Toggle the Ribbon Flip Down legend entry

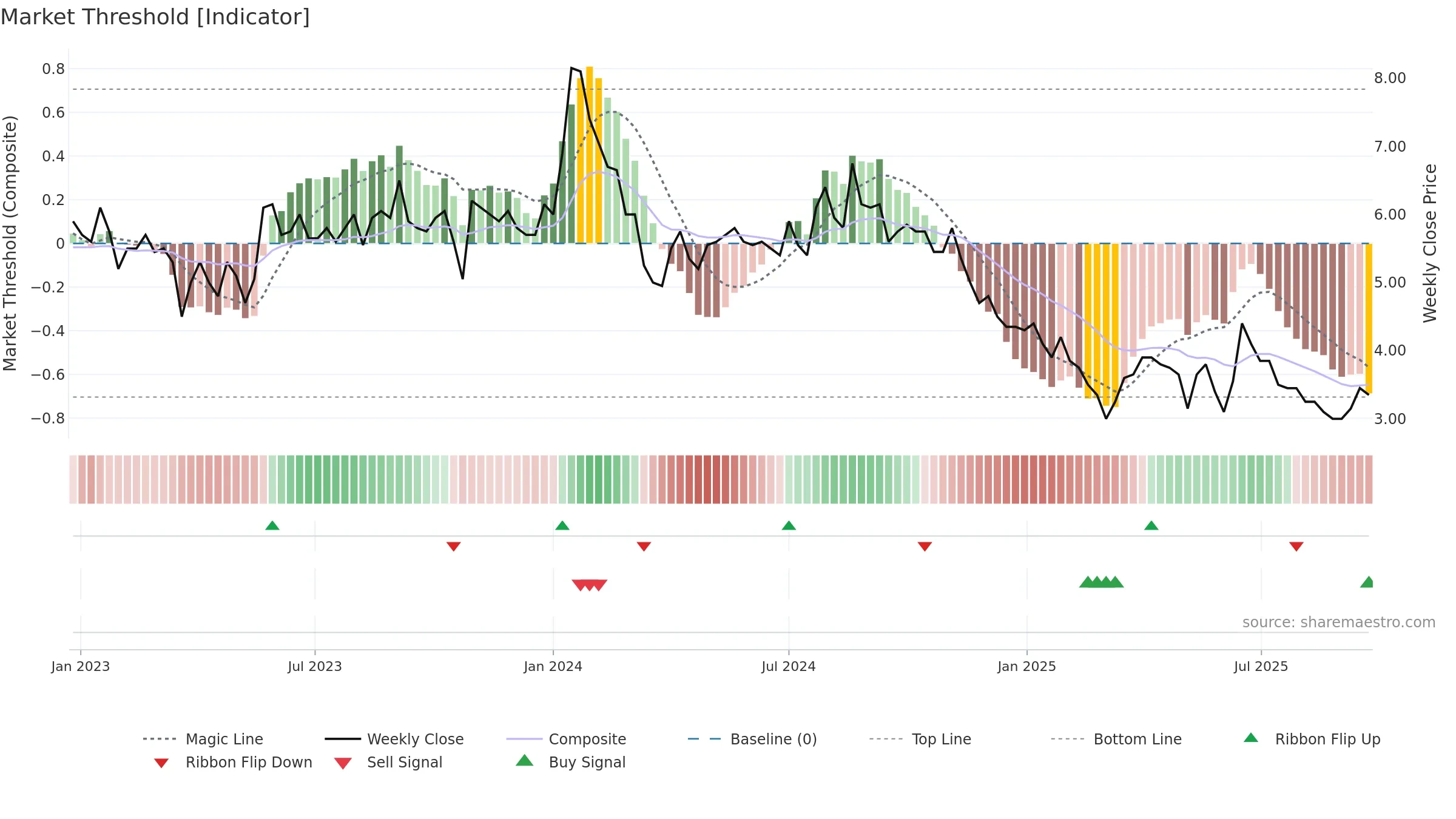tap(233, 762)
